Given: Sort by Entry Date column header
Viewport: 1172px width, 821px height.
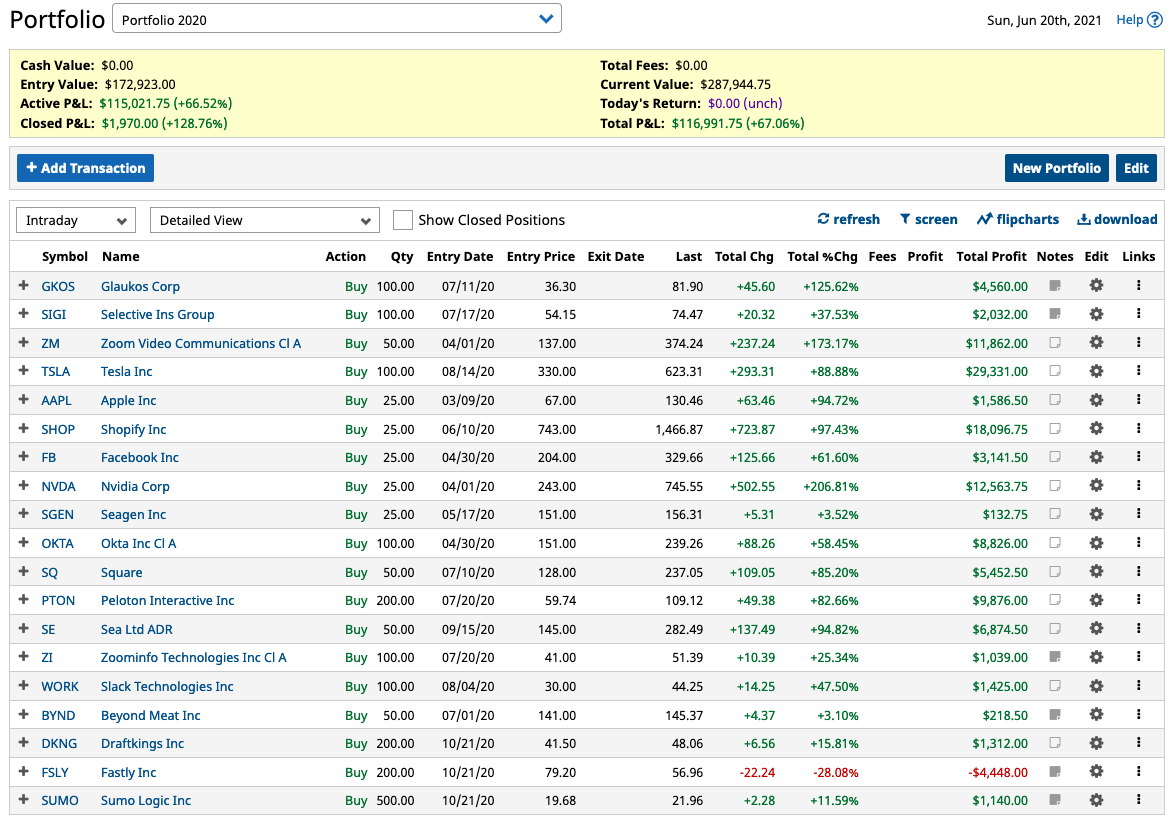Looking at the screenshot, I should point(460,256).
